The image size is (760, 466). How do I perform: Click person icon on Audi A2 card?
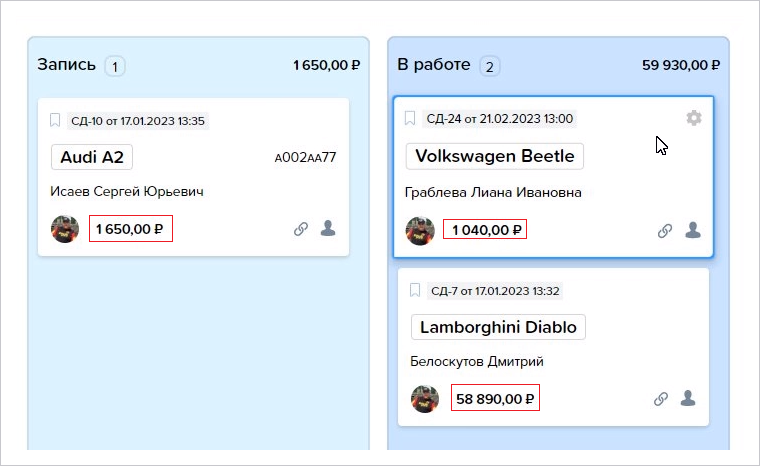(328, 228)
